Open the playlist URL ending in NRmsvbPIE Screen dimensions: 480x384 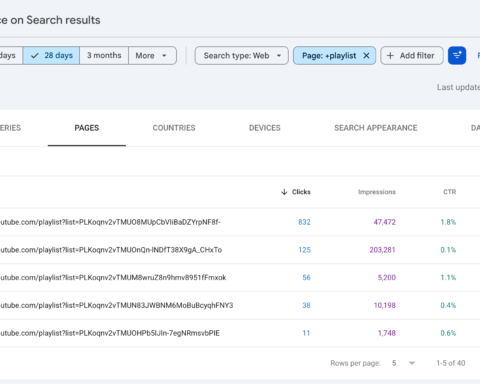click(x=110, y=333)
